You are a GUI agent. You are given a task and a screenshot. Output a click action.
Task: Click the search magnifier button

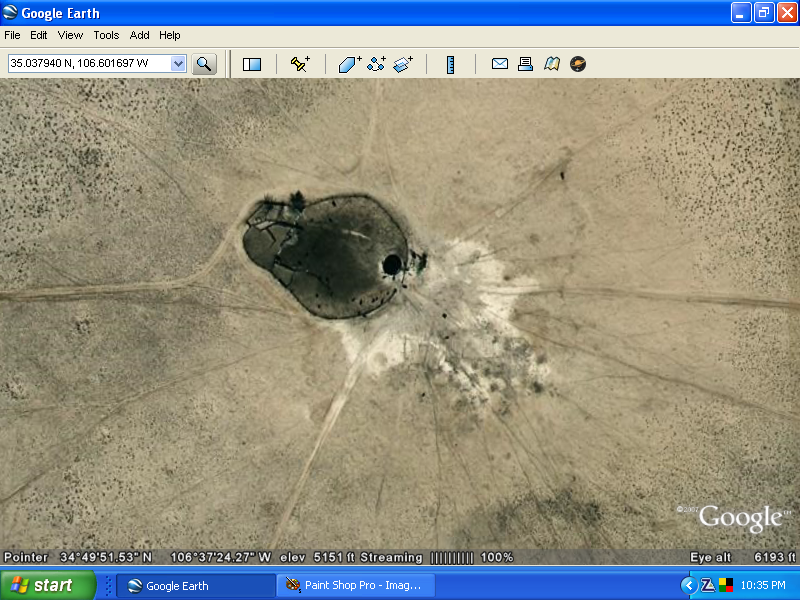coord(204,64)
